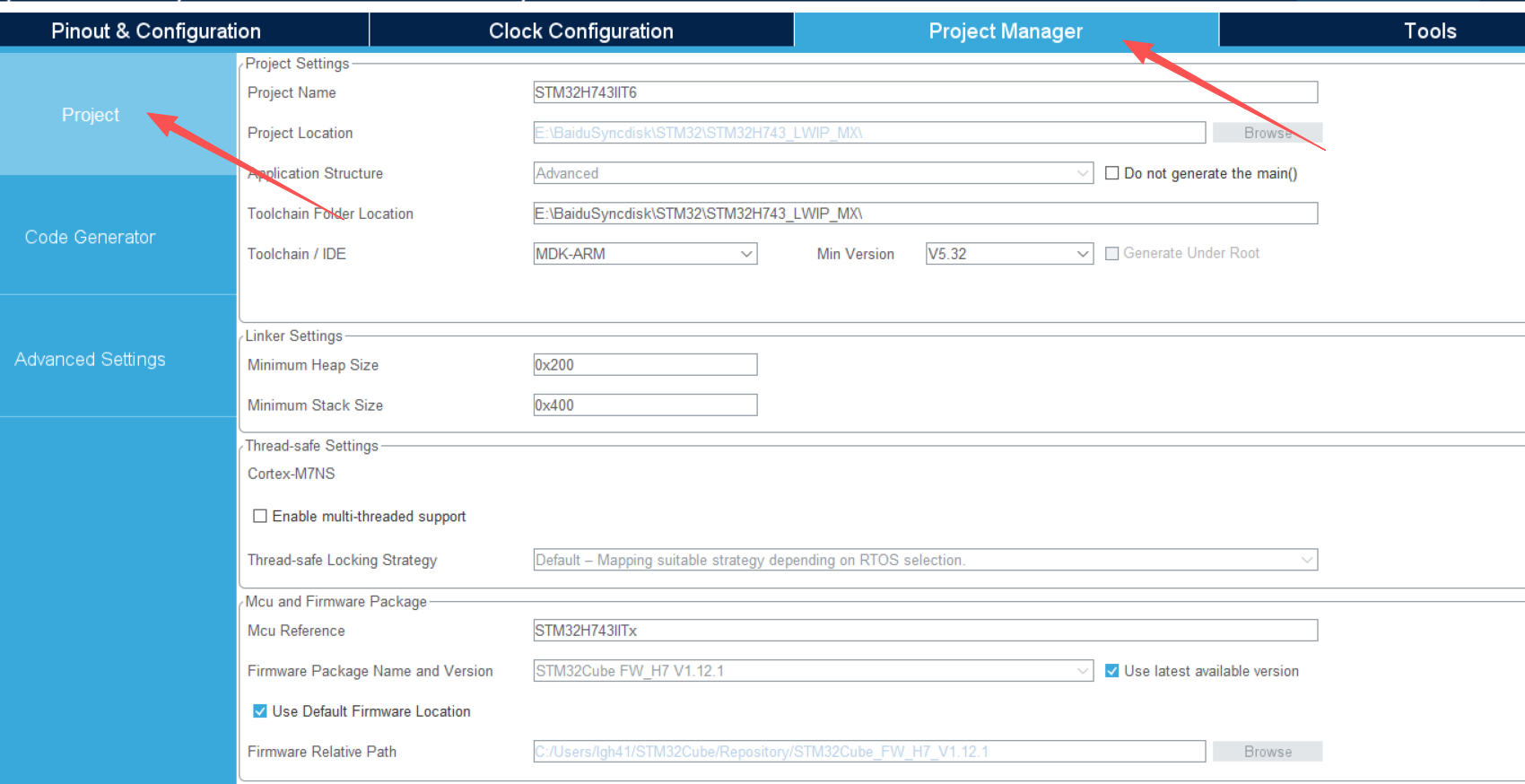Click Browse button for Project Location
Image resolution: width=1525 pixels, height=784 pixels.
(x=1267, y=133)
